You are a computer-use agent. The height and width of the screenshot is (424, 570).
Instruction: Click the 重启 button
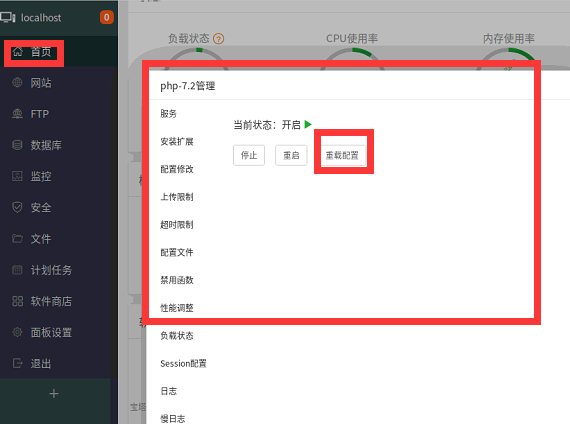(291, 155)
